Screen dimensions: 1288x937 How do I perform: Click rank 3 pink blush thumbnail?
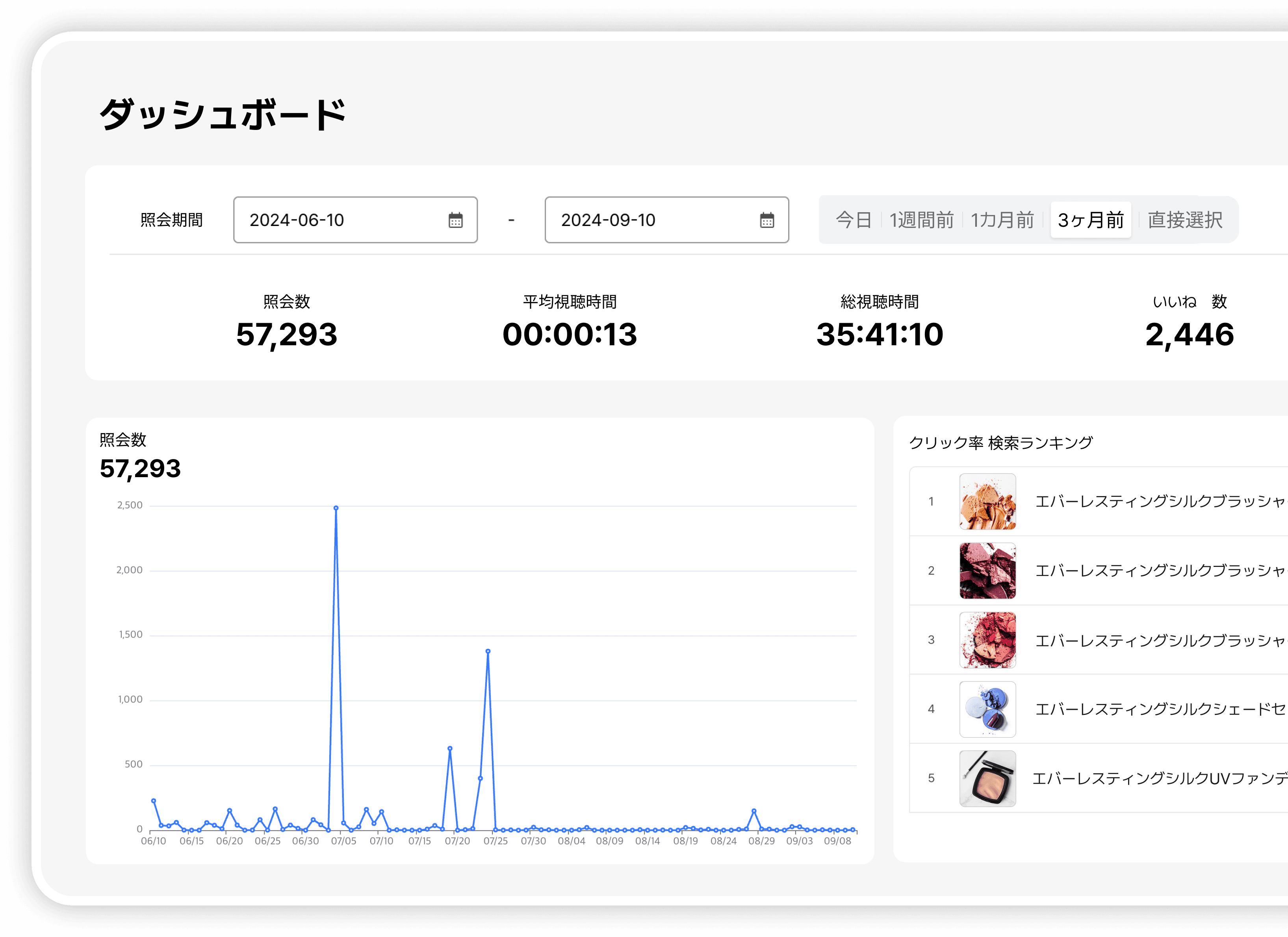[987, 640]
